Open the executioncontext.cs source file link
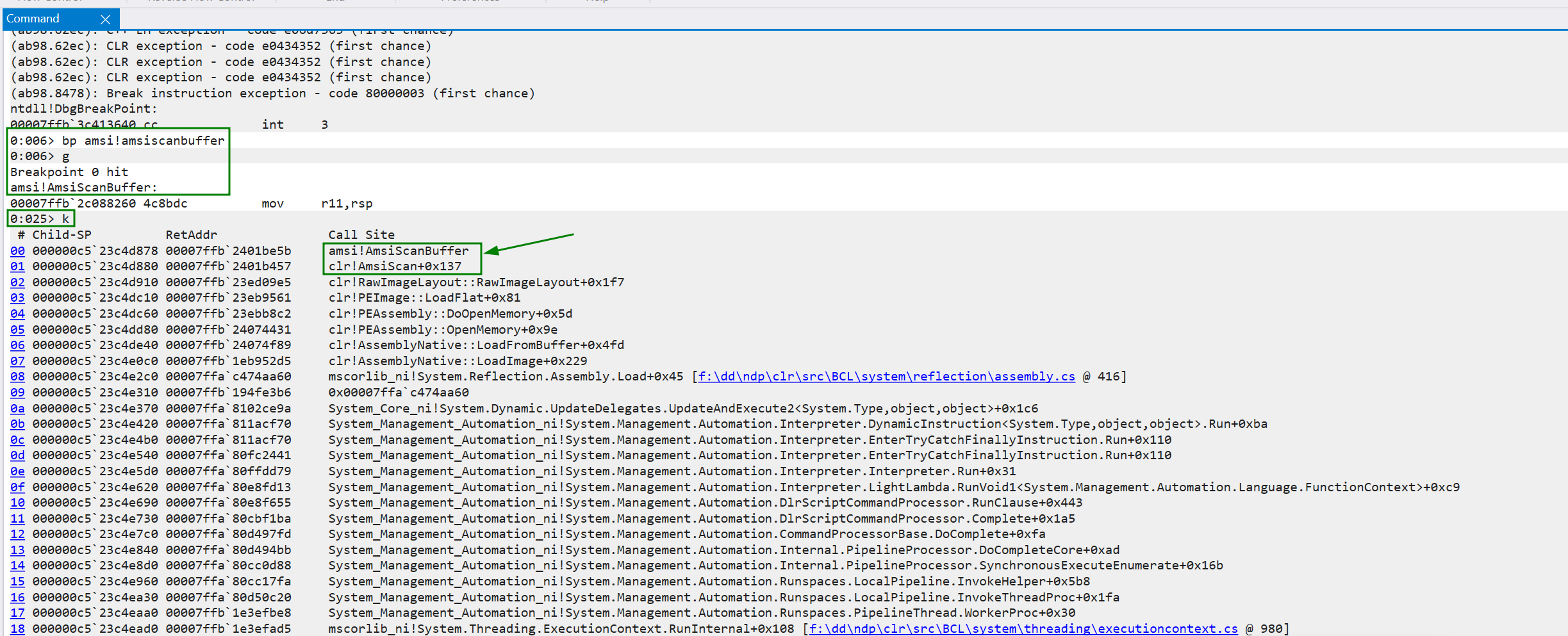Viewport: 1568px width, 636px height. click(1023, 629)
